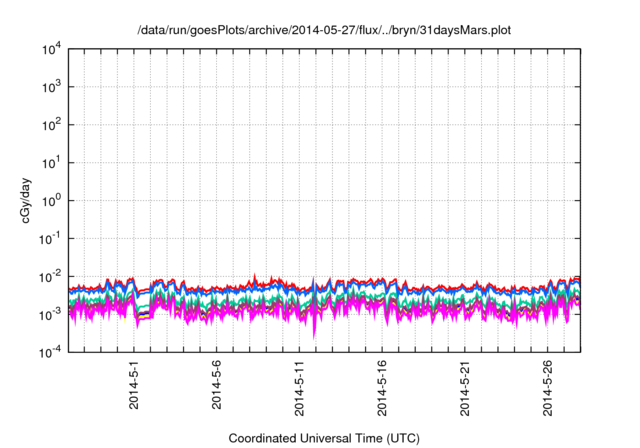
Task: Click the plot title file path text
Action: [x=325, y=29]
